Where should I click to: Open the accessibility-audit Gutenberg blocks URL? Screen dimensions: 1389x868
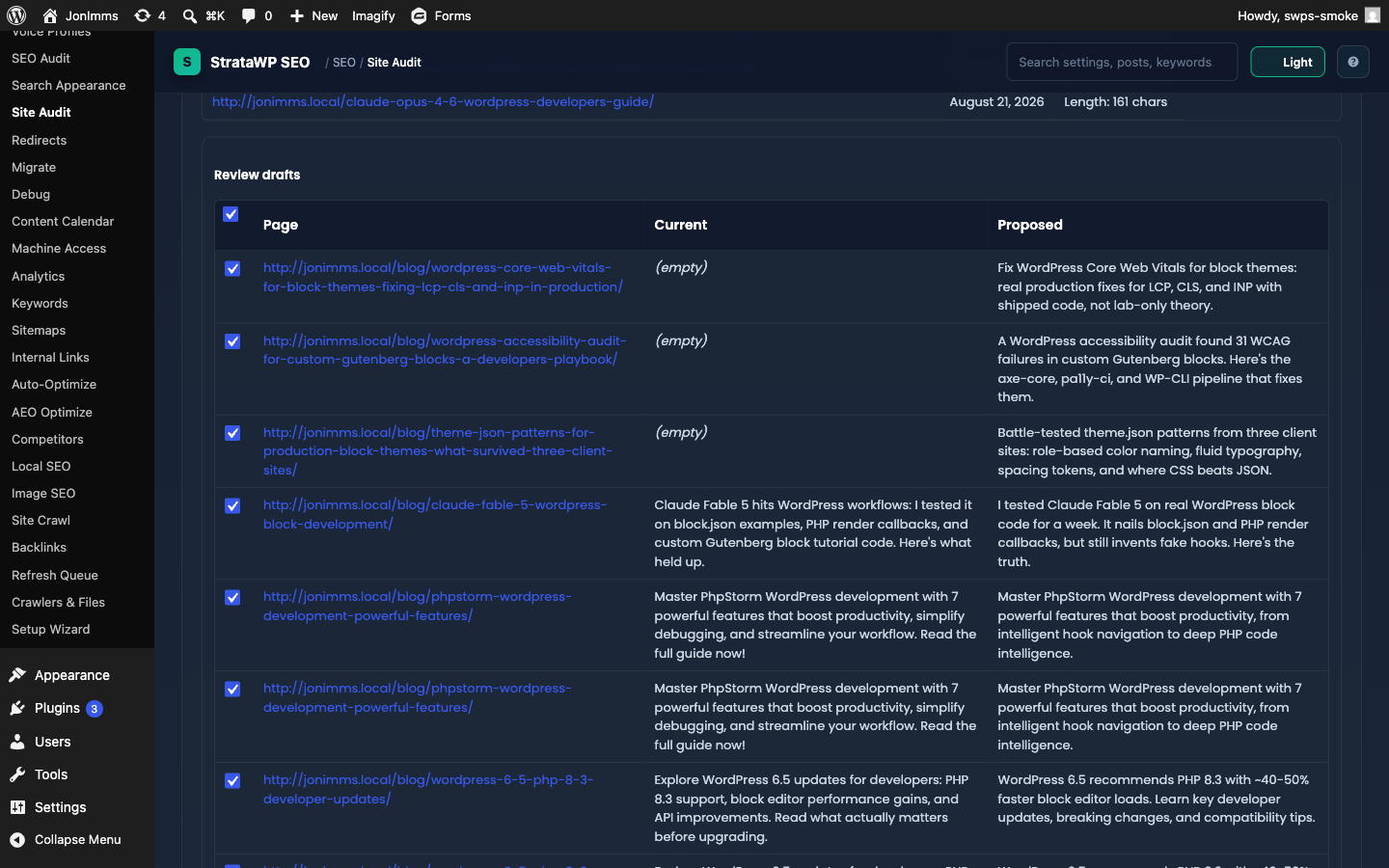[x=445, y=350]
